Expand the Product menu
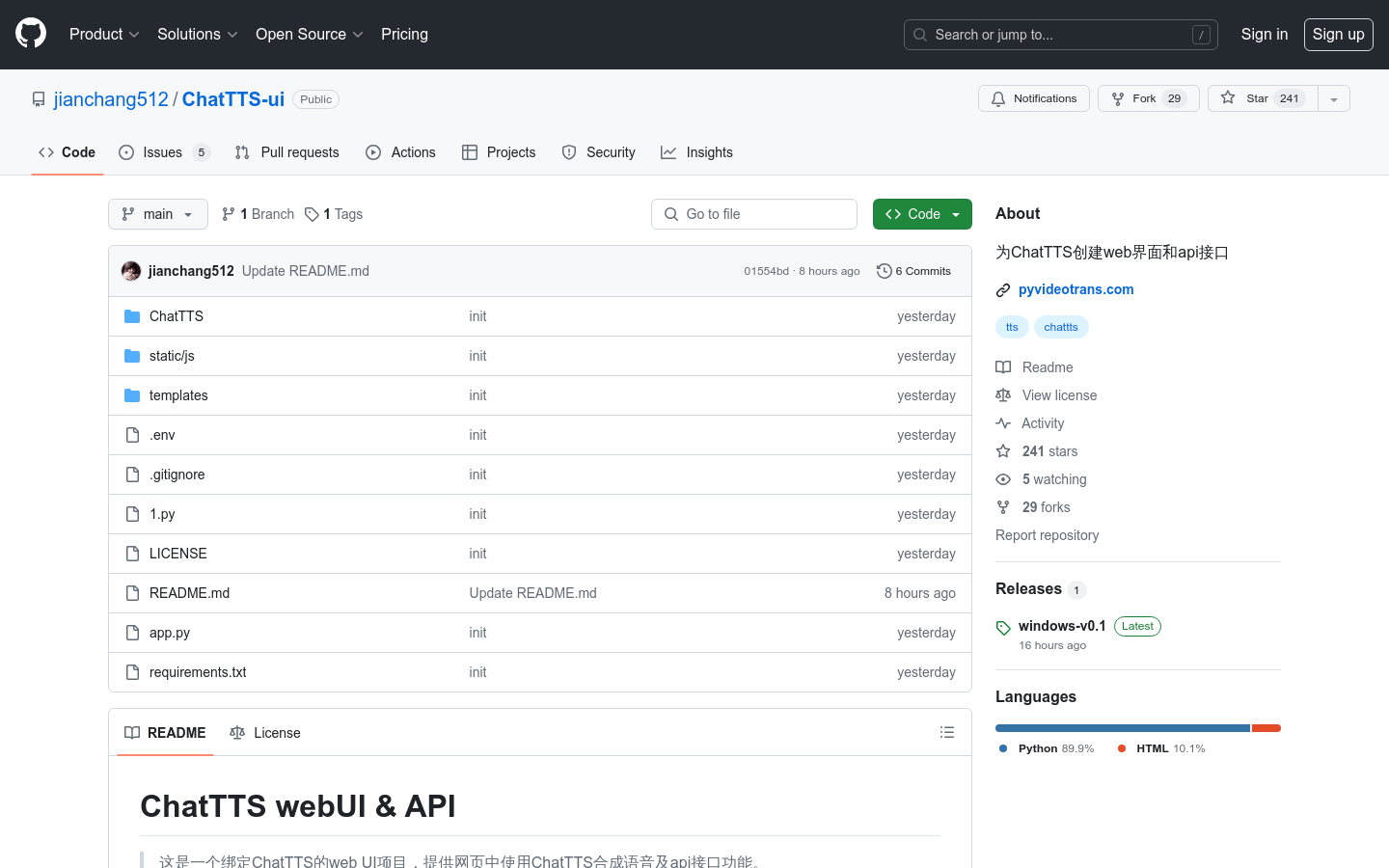Viewport: 1389px width, 868px height. pyautogui.click(x=104, y=34)
